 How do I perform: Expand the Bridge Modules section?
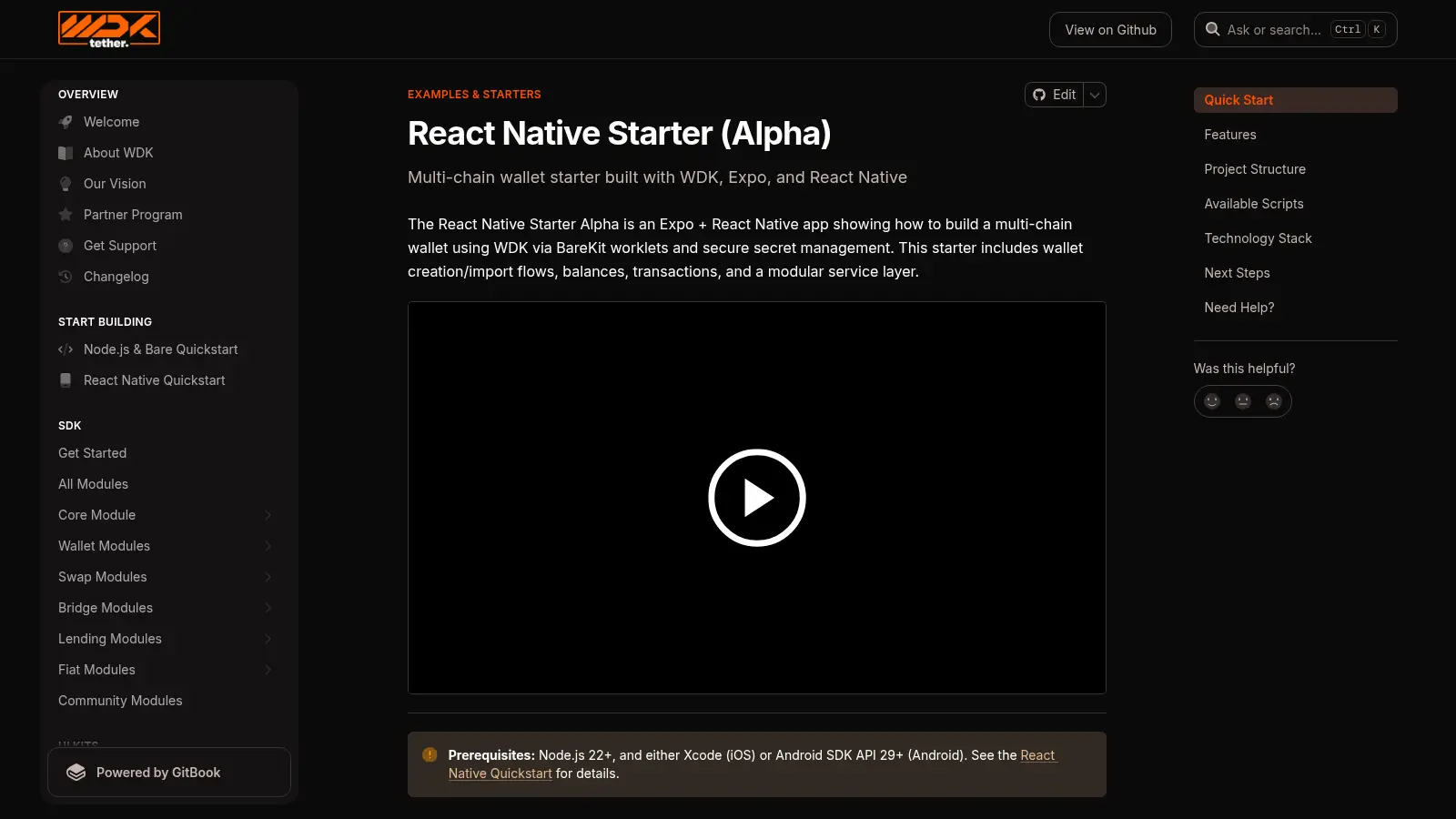coord(268,608)
